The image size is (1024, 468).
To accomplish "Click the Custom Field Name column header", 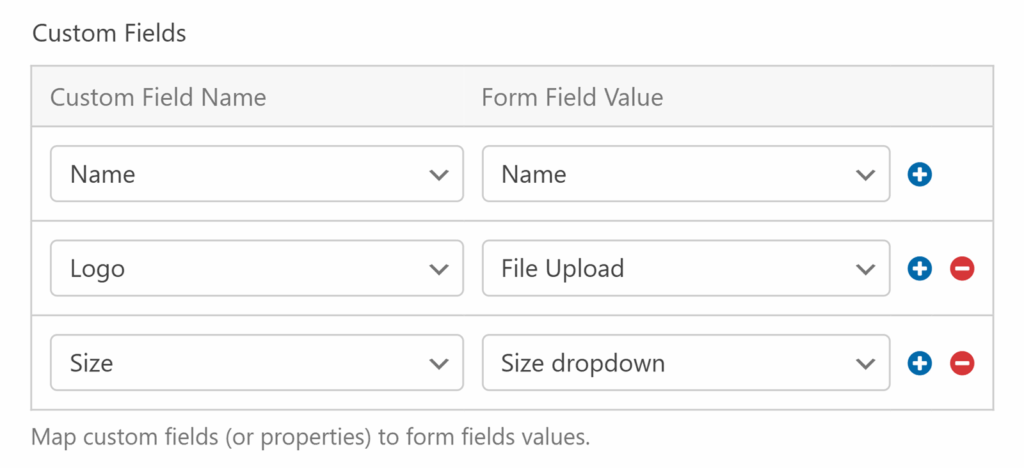I will coord(158,97).
